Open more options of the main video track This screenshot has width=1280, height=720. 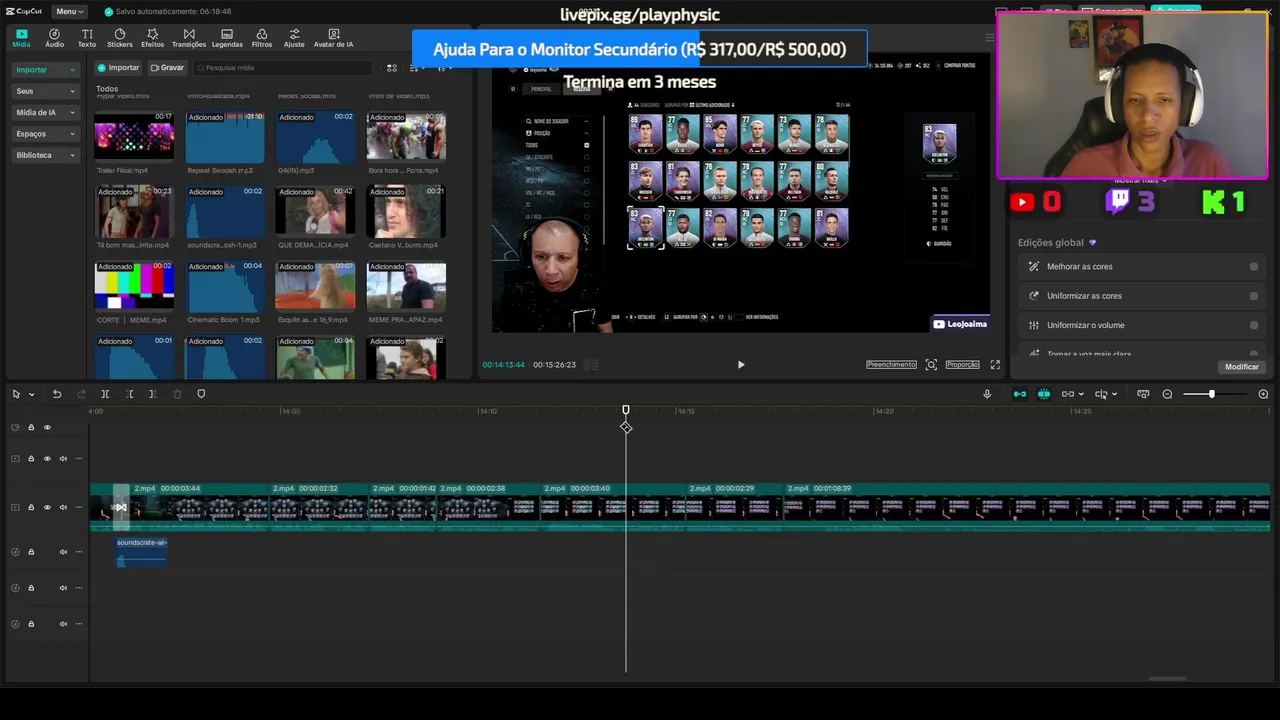click(x=79, y=508)
